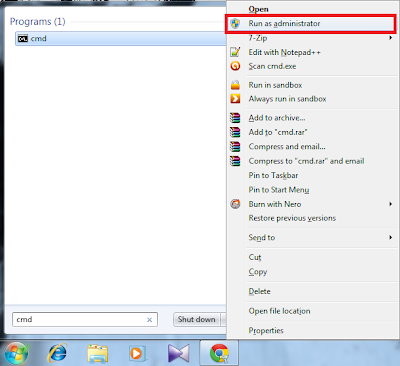400x366 pixels.
Task: Expand the 7-Zip submenu arrow
Action: (390, 38)
